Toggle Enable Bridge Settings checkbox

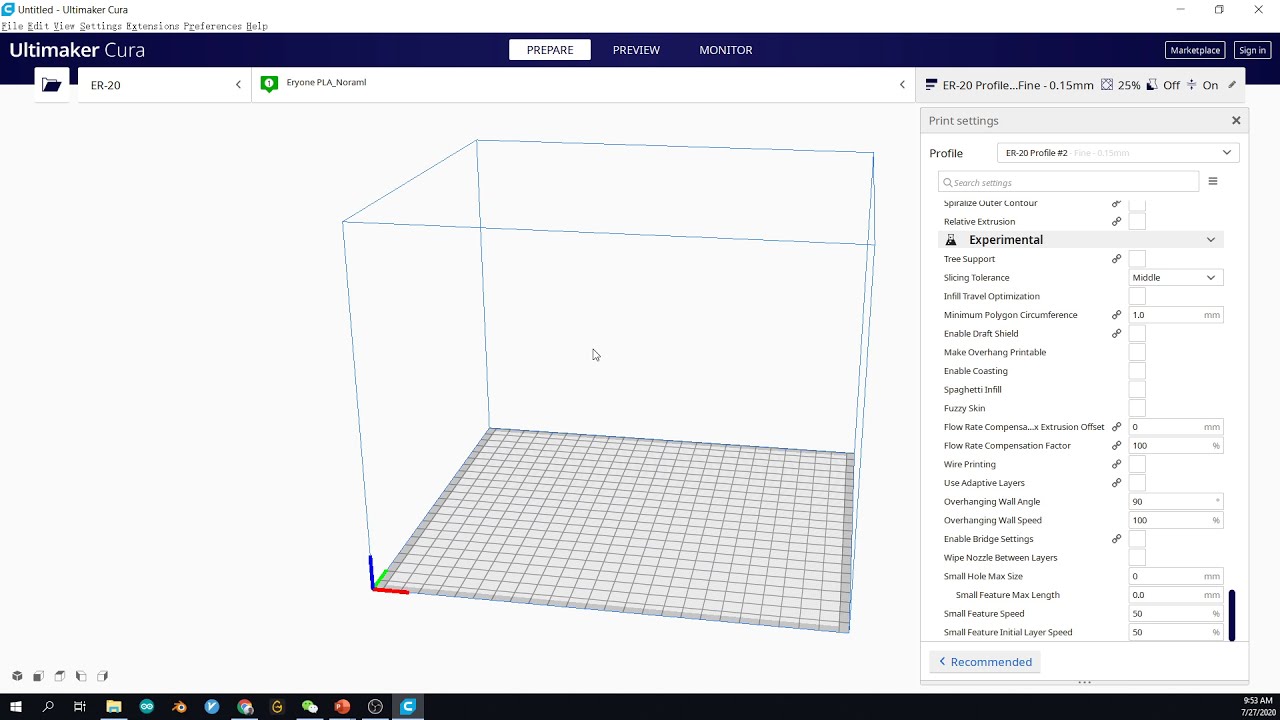(1137, 539)
